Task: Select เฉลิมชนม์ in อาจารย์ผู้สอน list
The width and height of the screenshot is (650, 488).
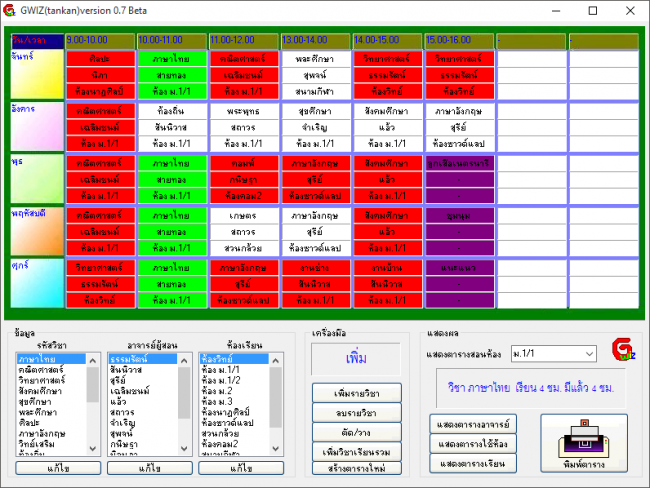Action: click(143, 391)
